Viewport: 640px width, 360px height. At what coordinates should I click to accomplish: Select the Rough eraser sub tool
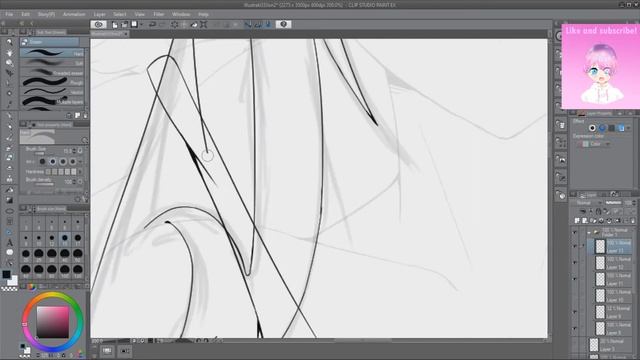coord(52,82)
